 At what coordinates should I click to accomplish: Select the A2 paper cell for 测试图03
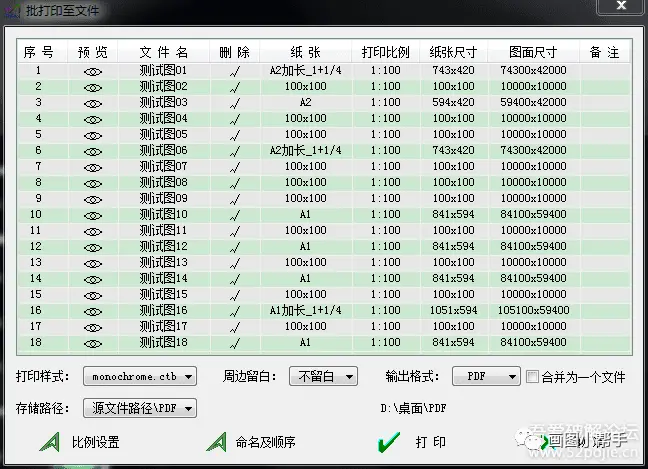305,102
